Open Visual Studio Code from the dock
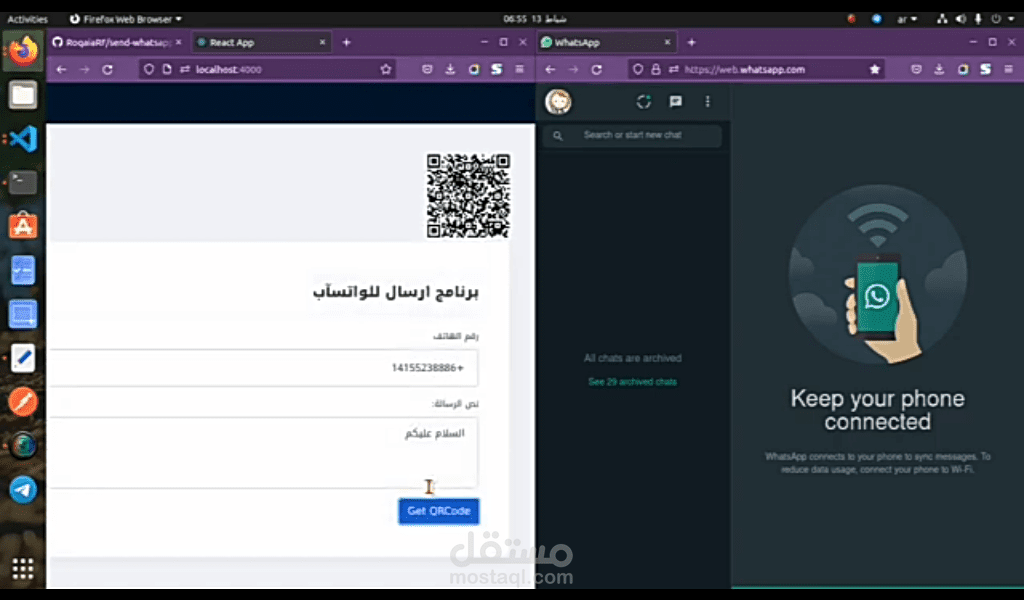 point(22,139)
